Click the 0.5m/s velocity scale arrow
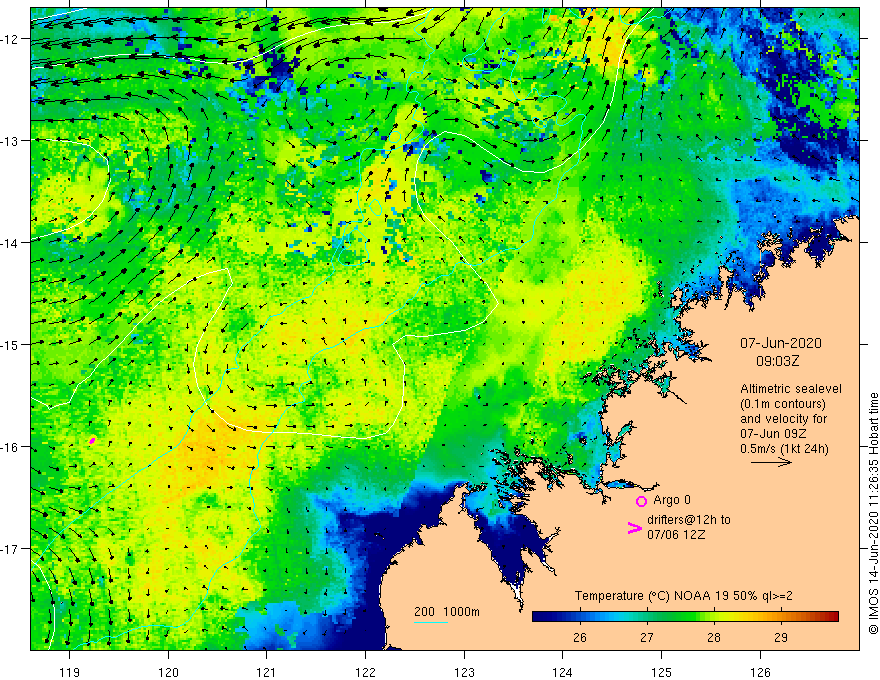 [771, 462]
